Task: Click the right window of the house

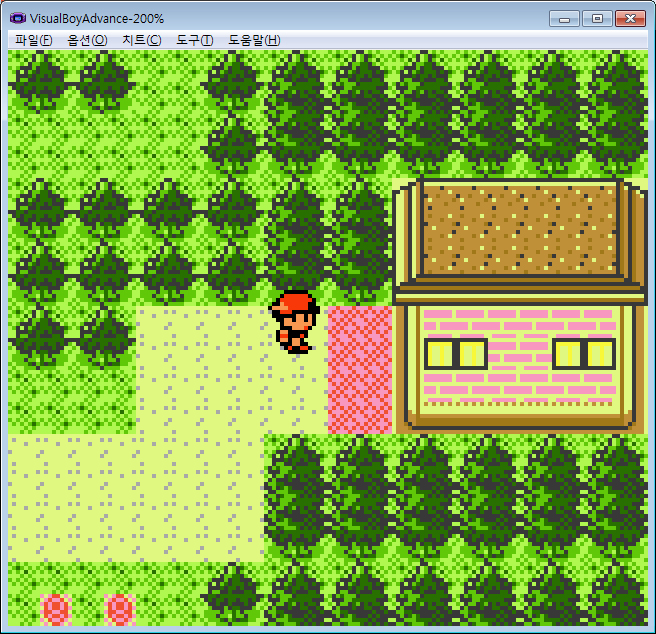Action: click(584, 354)
